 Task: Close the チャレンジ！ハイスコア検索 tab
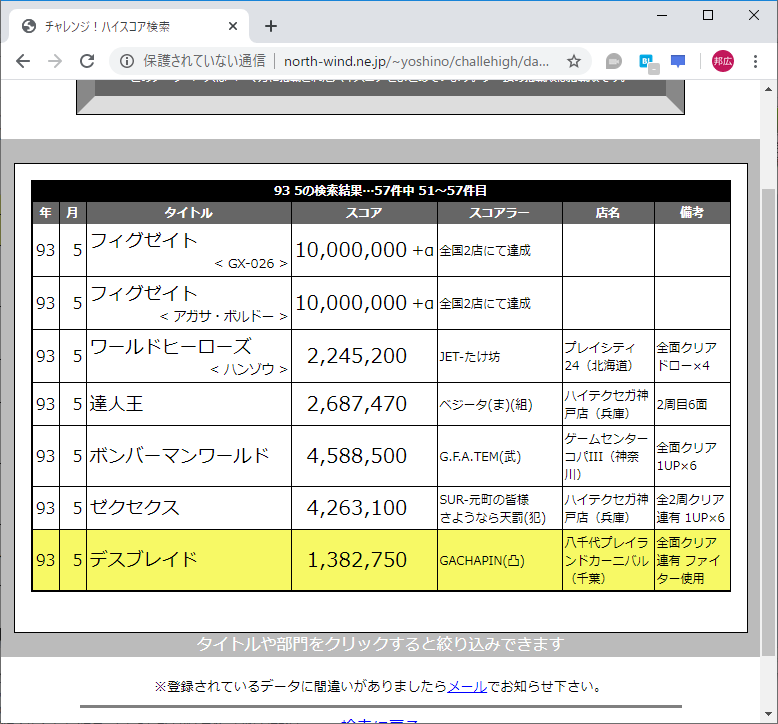233,26
